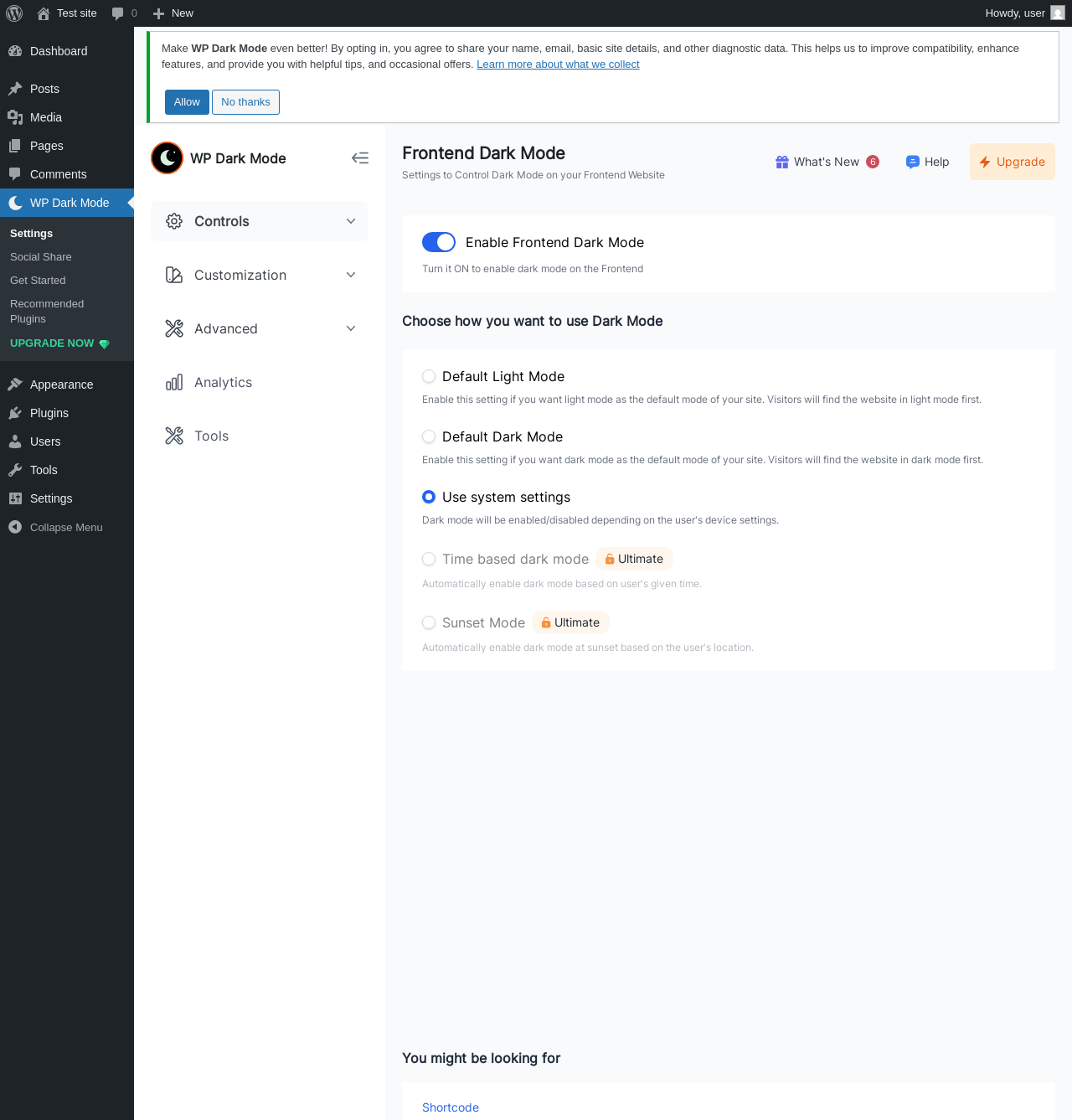Viewport: 1072px width, 1120px height.
Task: Click the Help label in header
Action: (x=936, y=162)
